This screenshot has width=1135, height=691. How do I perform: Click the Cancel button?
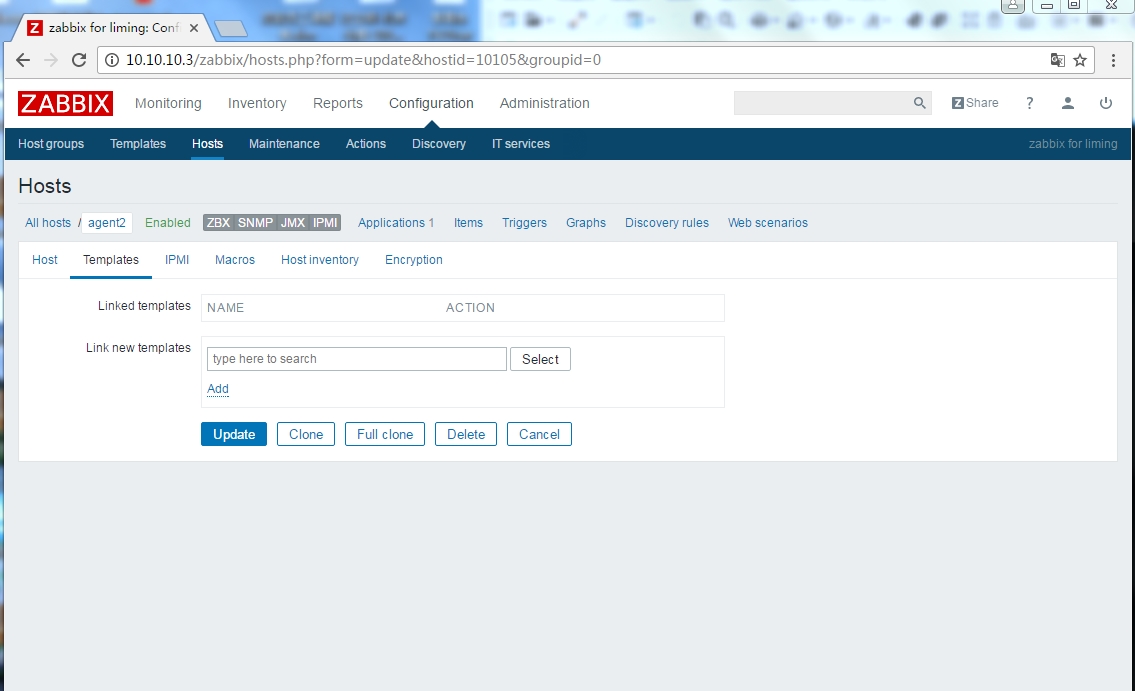(539, 434)
